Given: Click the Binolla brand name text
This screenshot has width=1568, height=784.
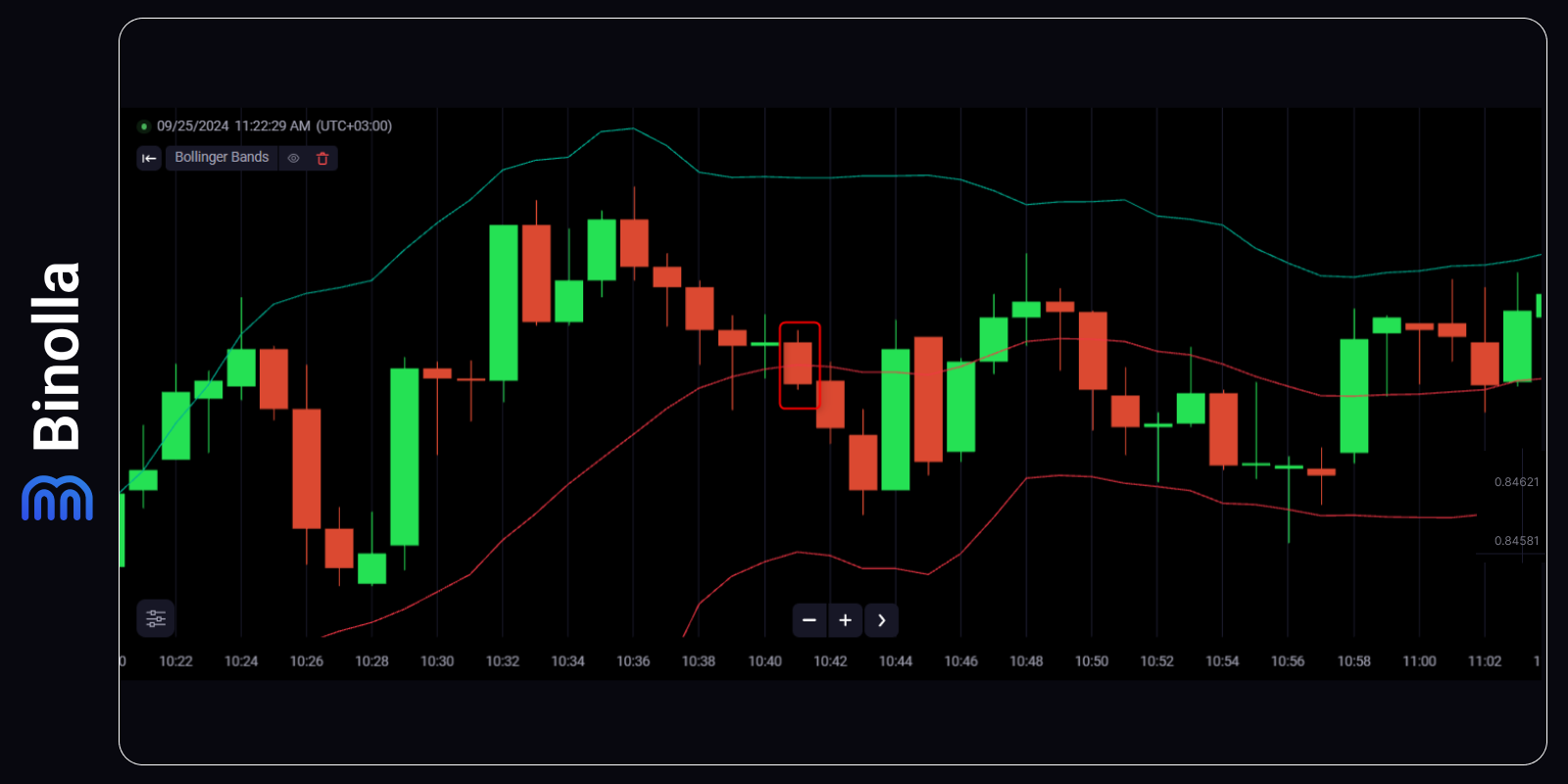Looking at the screenshot, I should [x=56, y=357].
